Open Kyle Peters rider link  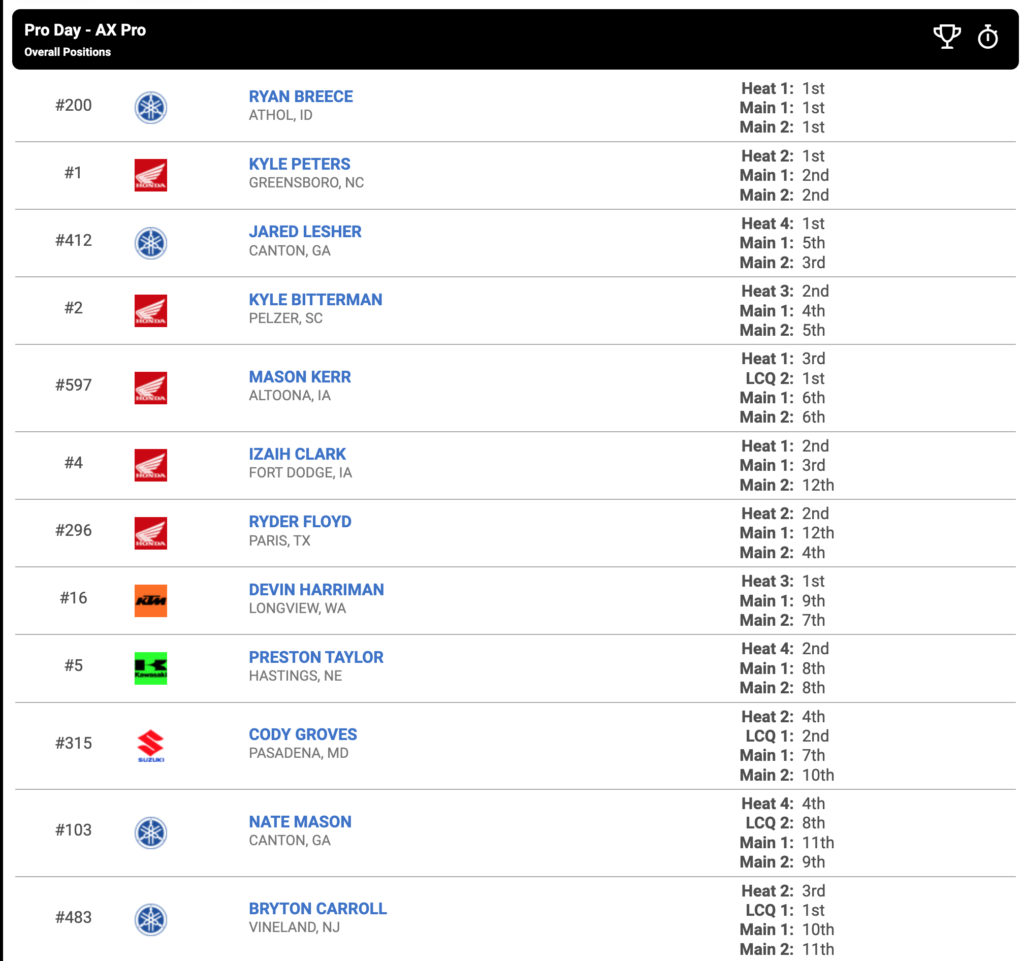coord(299,164)
